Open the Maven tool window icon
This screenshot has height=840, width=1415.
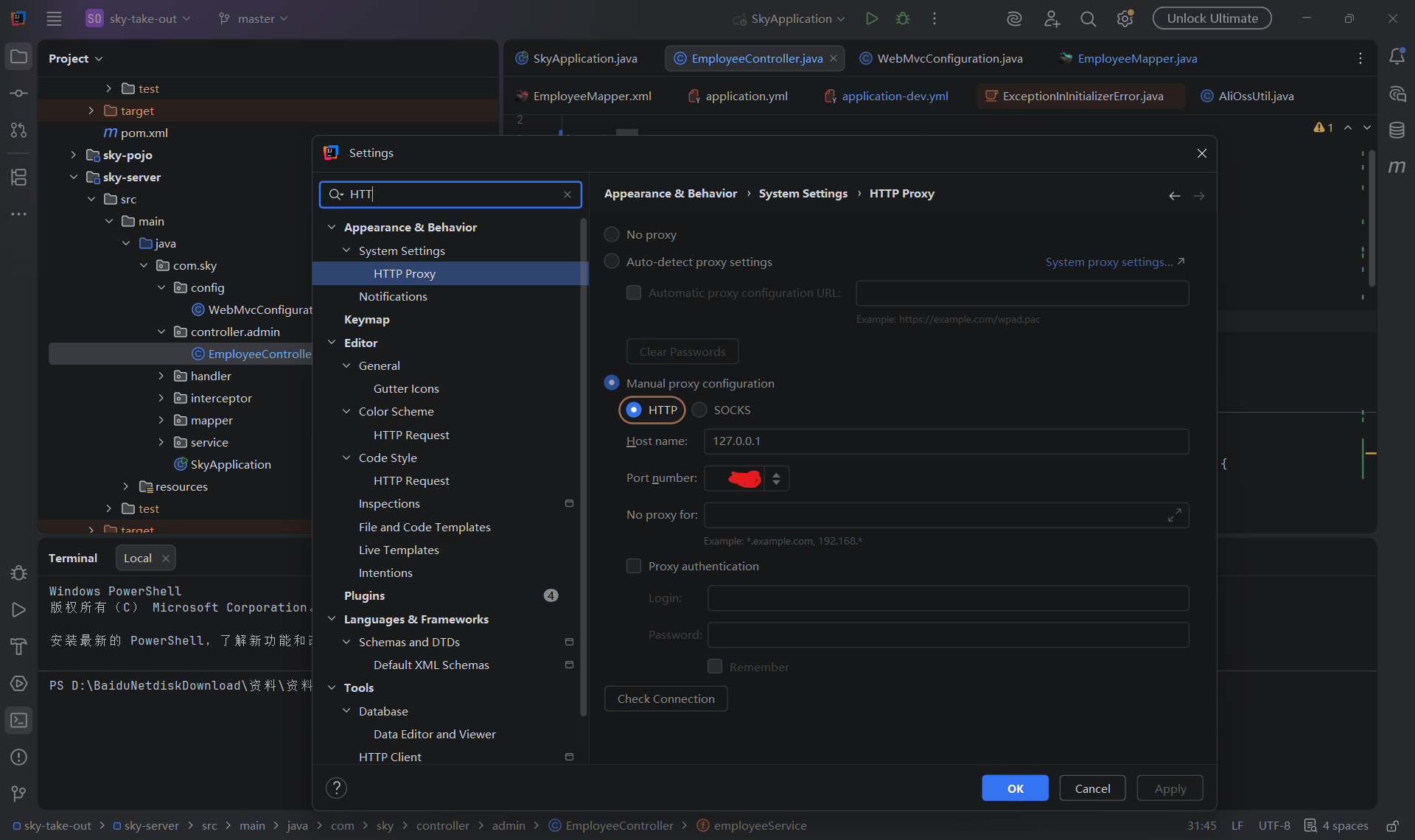click(x=1397, y=167)
